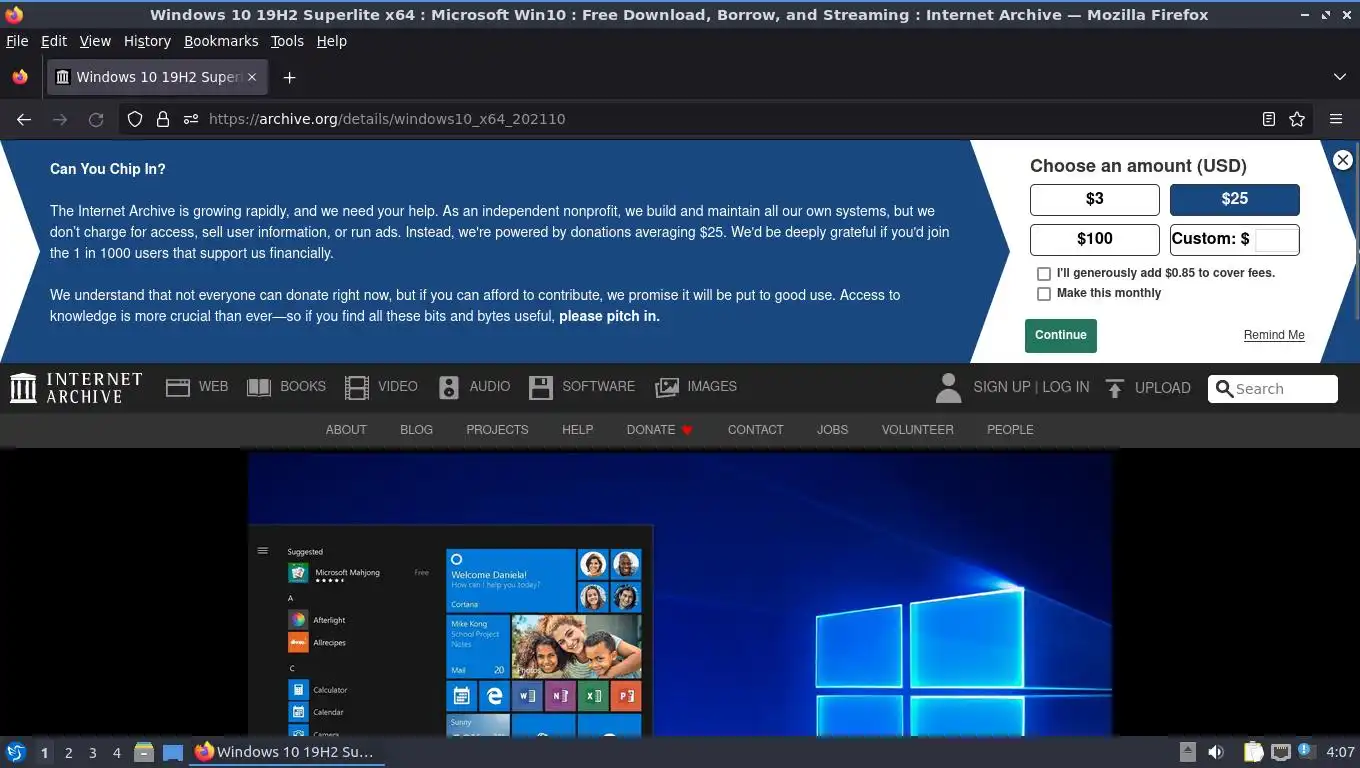Open new tab with plus button
Screen dimensions: 1360x768
289,77
